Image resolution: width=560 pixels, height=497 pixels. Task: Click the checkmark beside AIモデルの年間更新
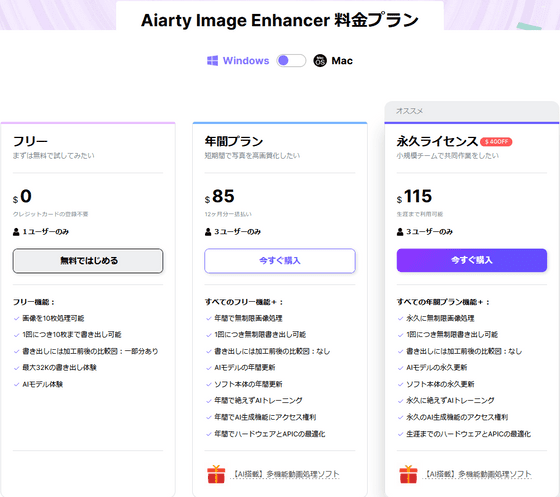coord(209,368)
